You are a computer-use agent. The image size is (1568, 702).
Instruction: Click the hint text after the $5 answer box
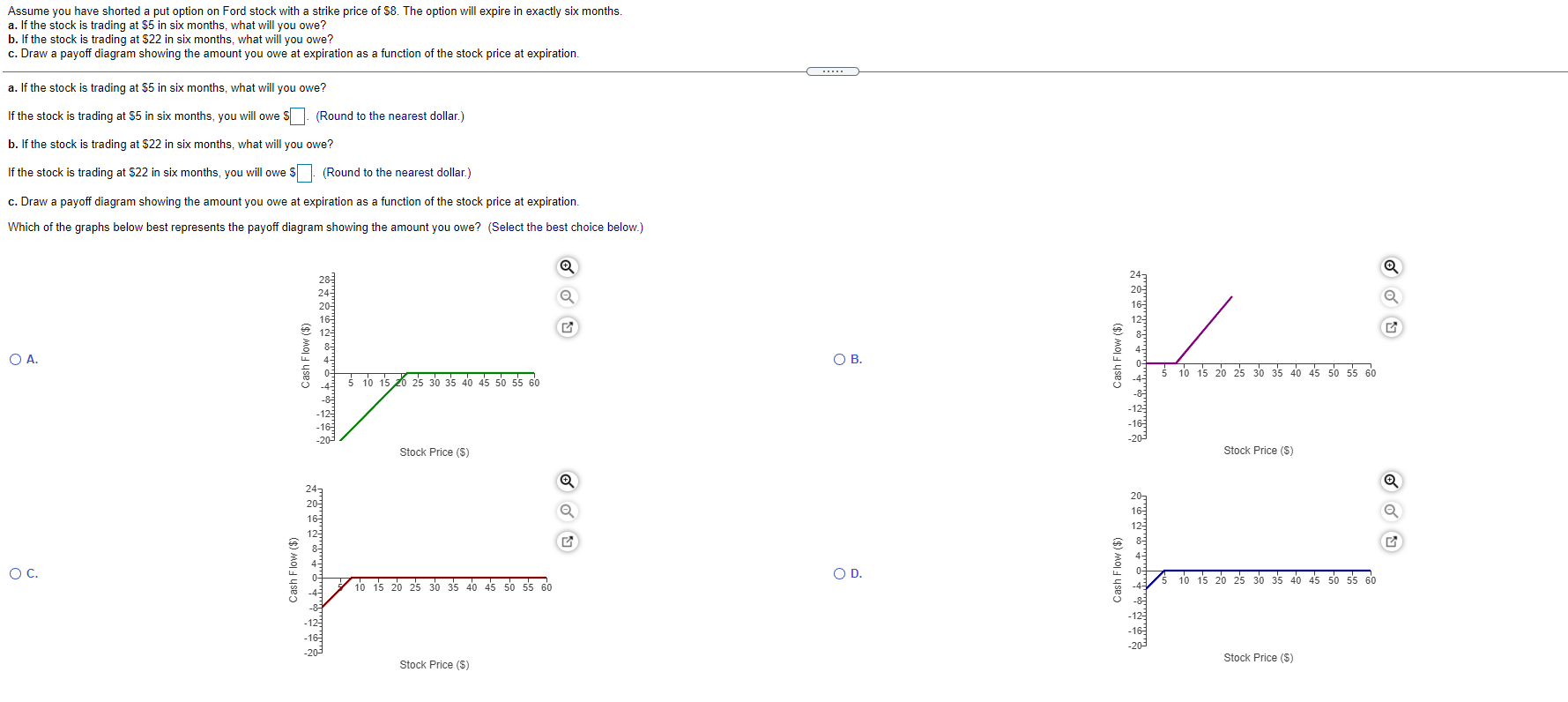390,116
